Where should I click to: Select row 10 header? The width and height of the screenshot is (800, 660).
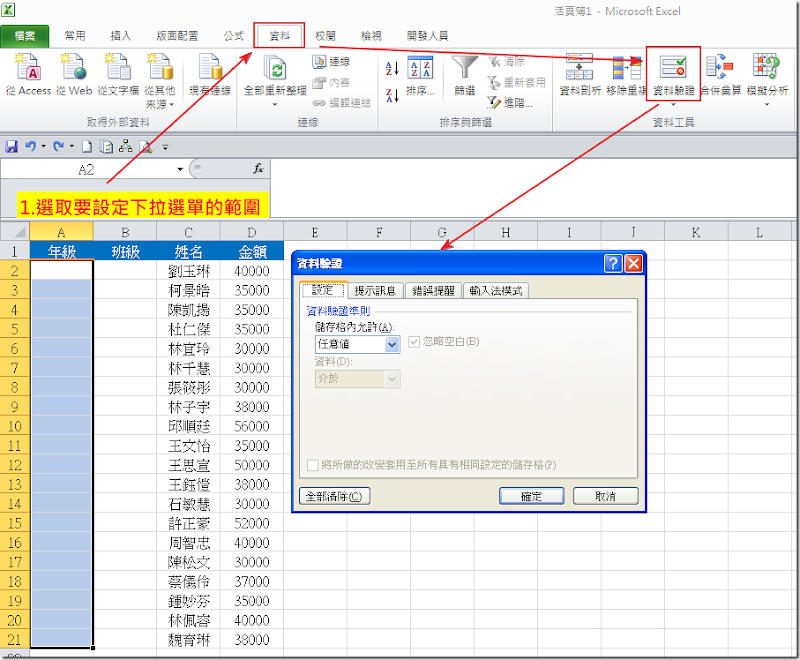point(15,426)
